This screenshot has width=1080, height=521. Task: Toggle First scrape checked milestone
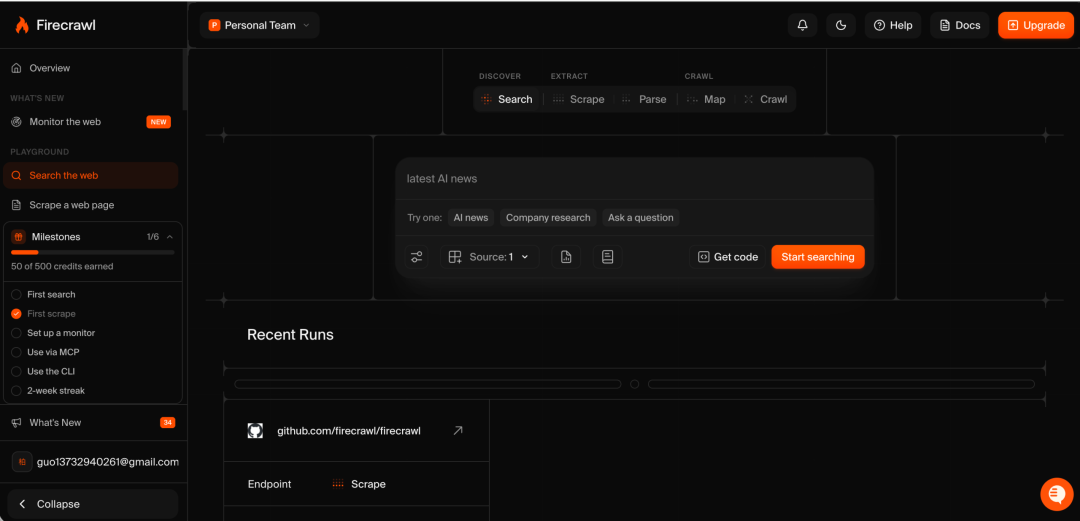(17, 314)
